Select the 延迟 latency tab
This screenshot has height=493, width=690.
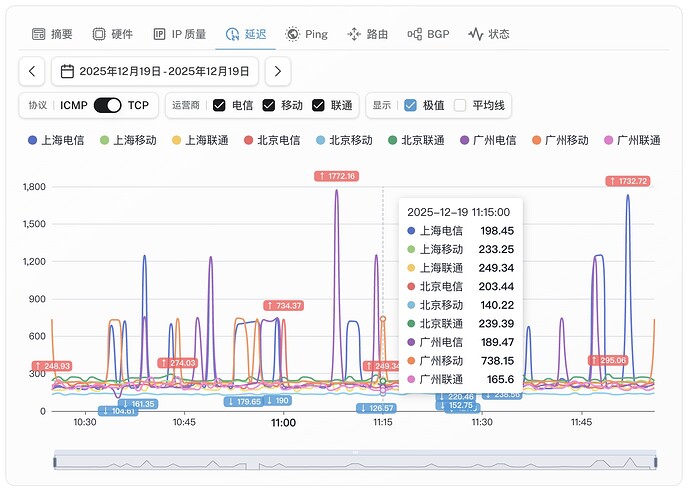coord(246,34)
